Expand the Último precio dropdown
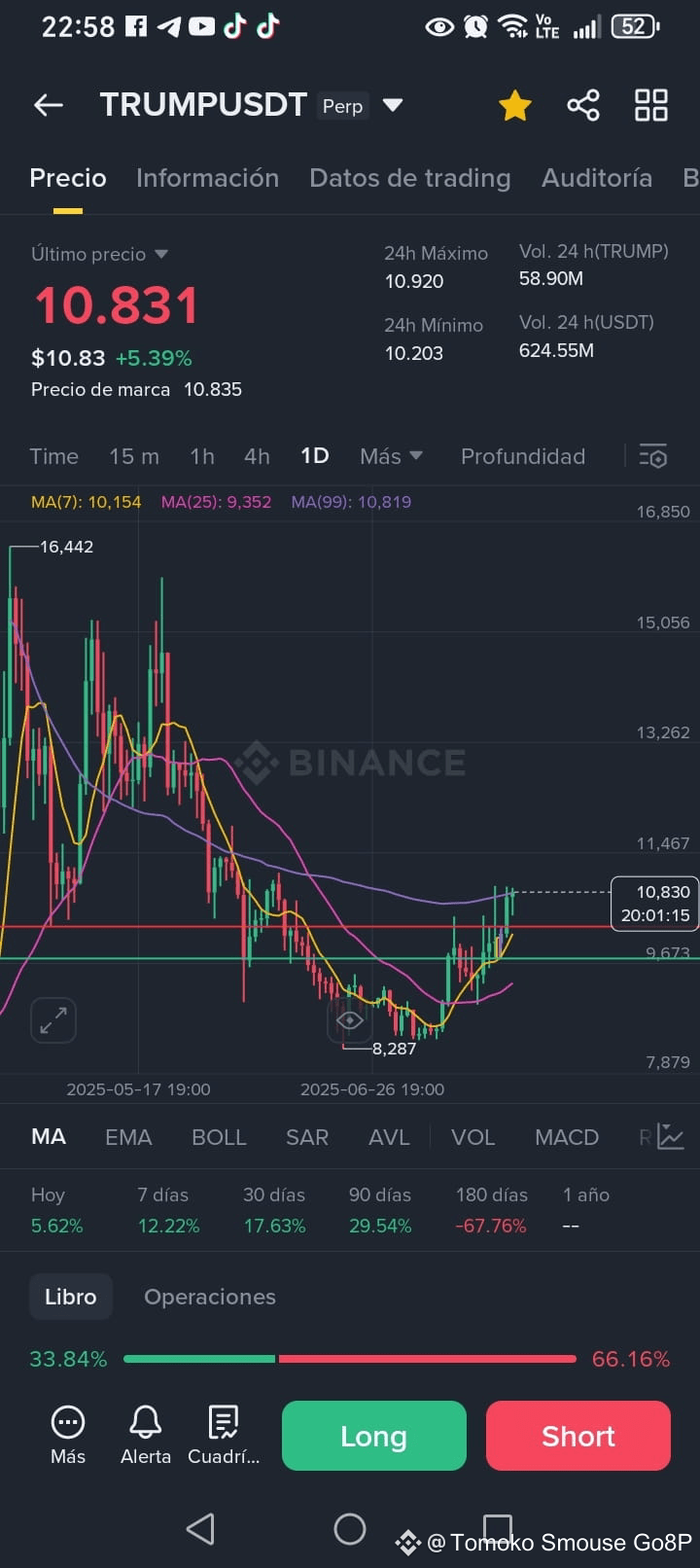 click(x=161, y=254)
